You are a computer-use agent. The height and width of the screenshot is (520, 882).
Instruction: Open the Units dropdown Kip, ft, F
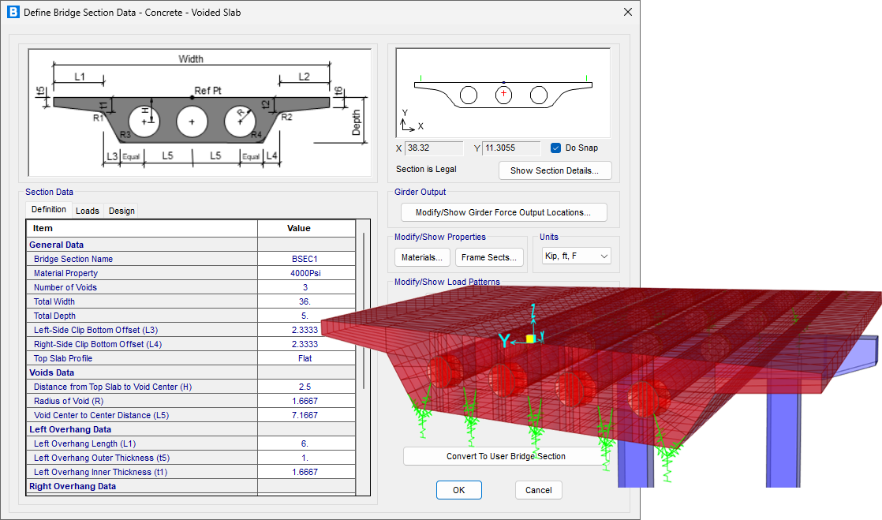[575, 257]
